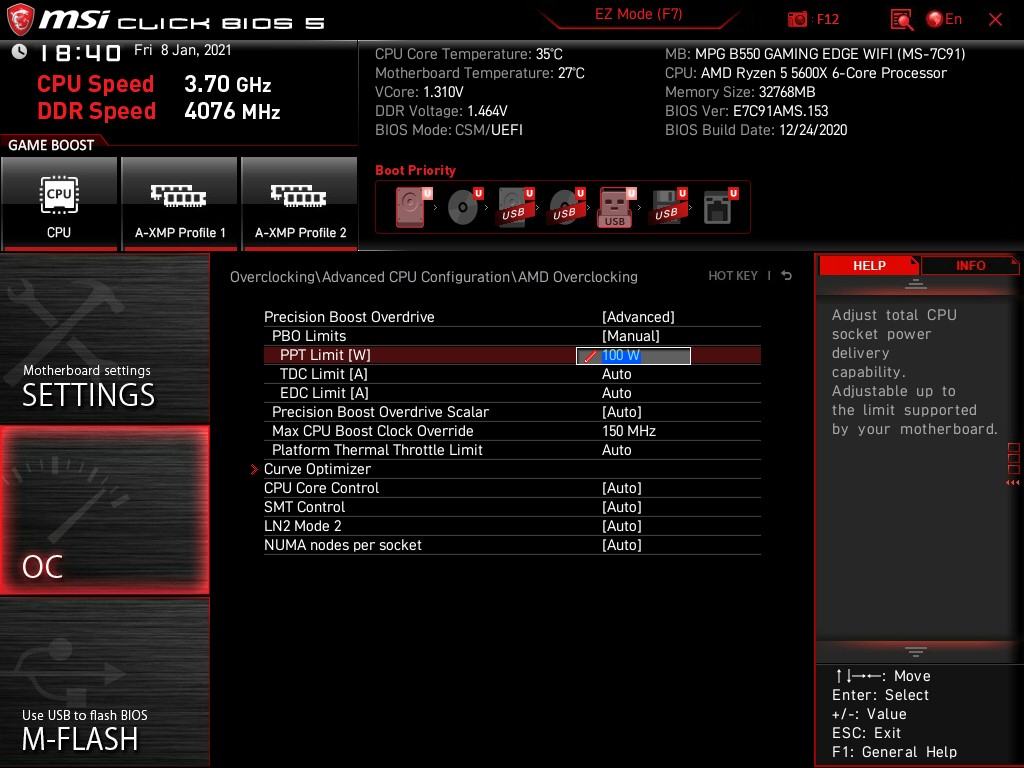This screenshot has width=1024, height=768.
Task: Select the TDC Limit [A] row
Action: pos(512,374)
